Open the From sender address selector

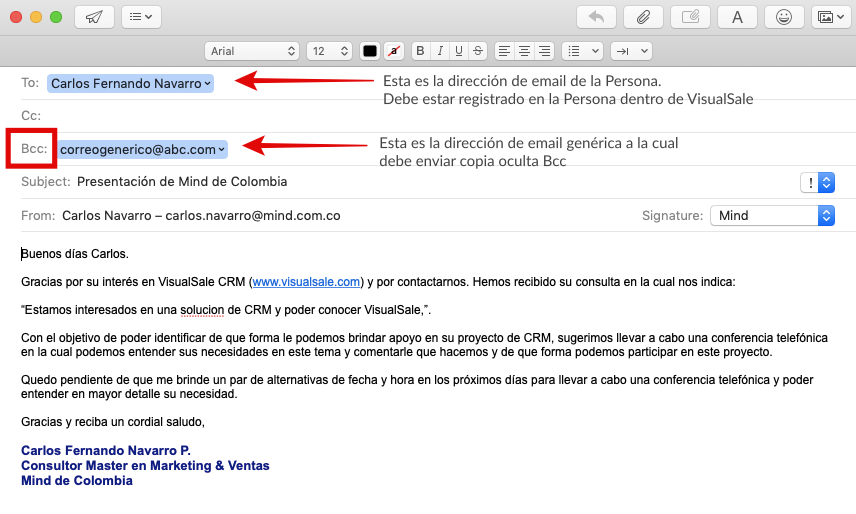pos(201,216)
